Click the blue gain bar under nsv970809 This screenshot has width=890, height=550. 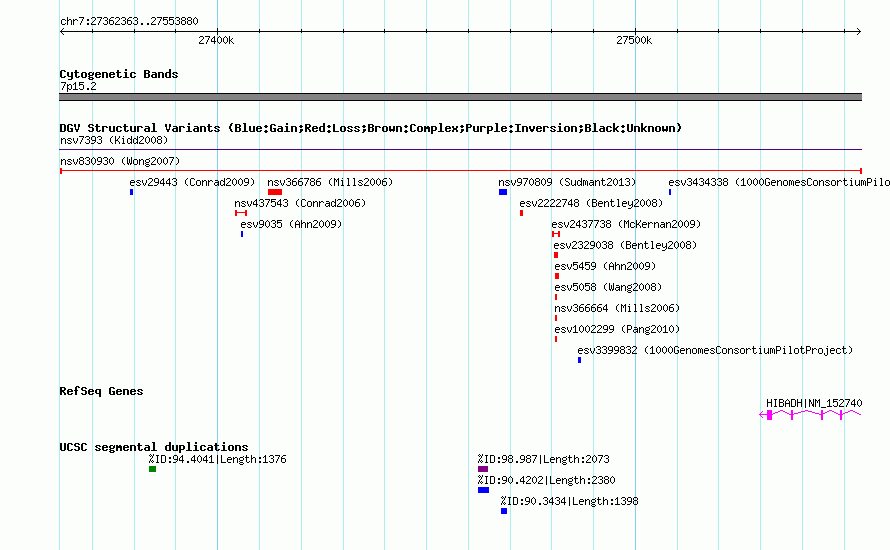click(x=503, y=192)
